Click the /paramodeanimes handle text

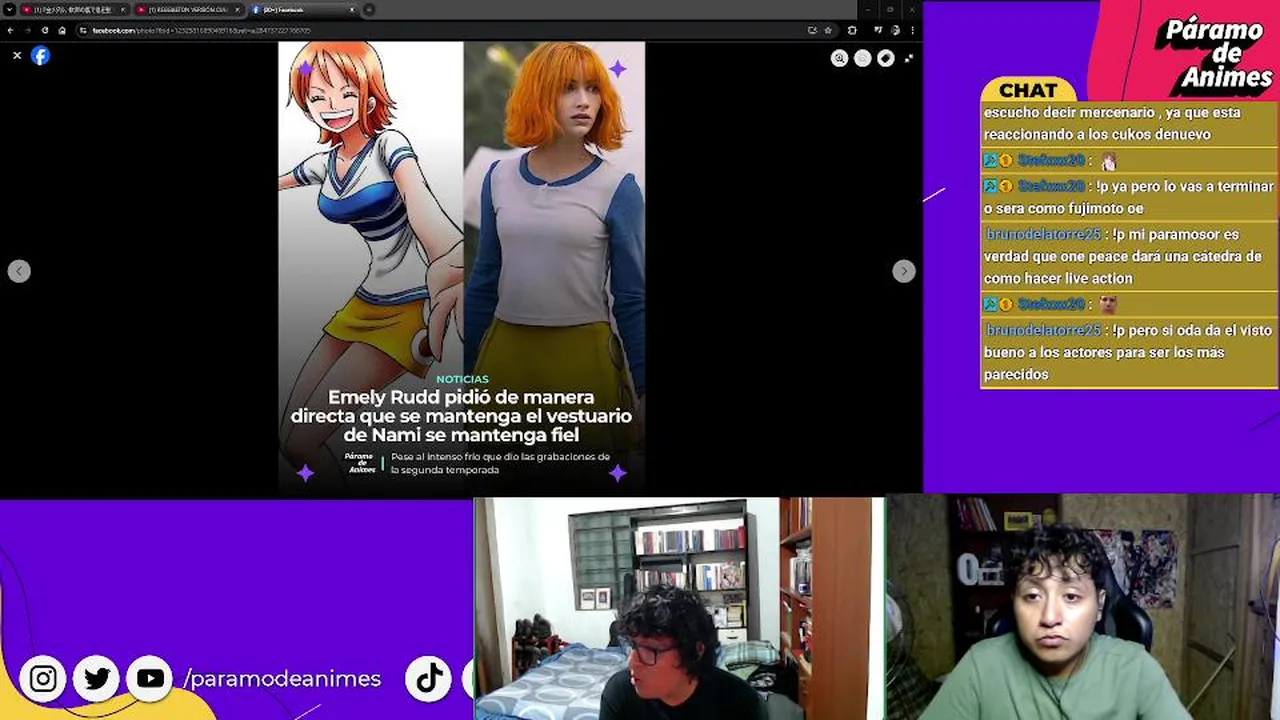[282, 679]
